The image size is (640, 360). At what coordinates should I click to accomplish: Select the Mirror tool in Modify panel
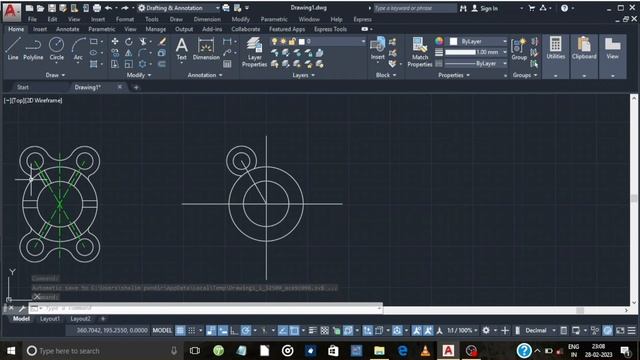point(129,53)
